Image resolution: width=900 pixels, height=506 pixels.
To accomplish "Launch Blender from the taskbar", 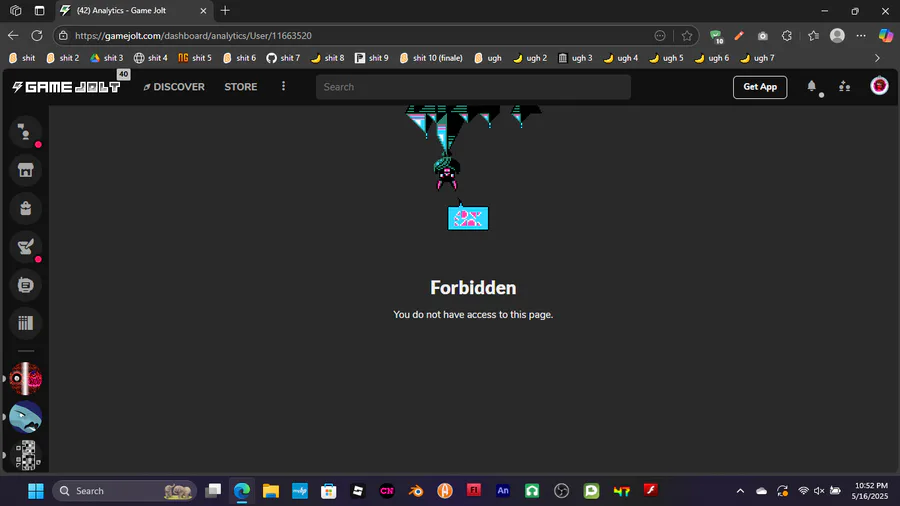I will pos(416,491).
